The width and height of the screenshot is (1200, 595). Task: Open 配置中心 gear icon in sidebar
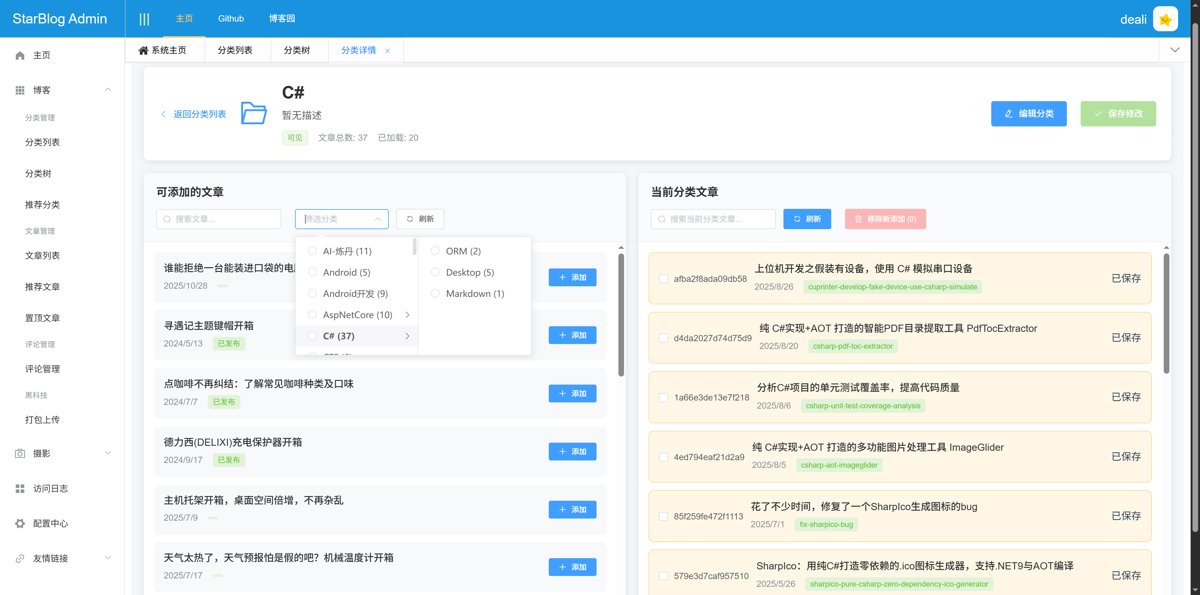click(x=20, y=524)
